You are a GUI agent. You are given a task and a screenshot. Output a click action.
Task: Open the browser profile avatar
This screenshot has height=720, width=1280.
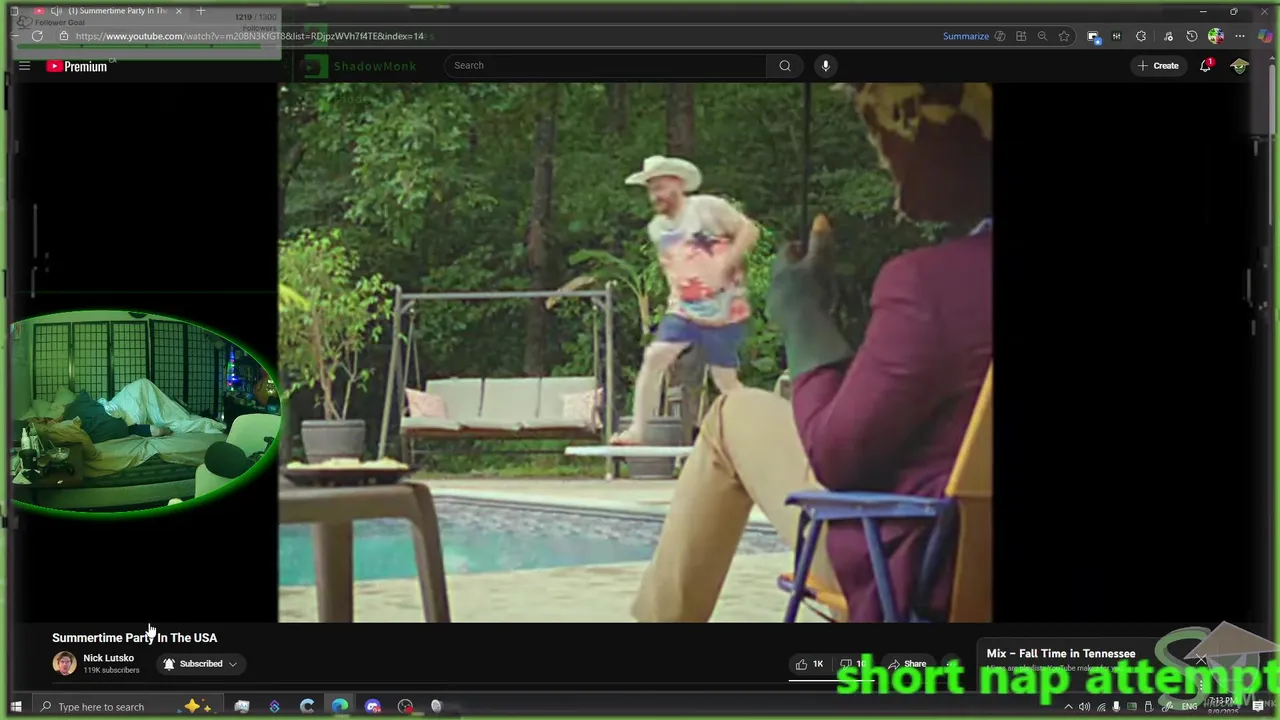[x=1216, y=36]
